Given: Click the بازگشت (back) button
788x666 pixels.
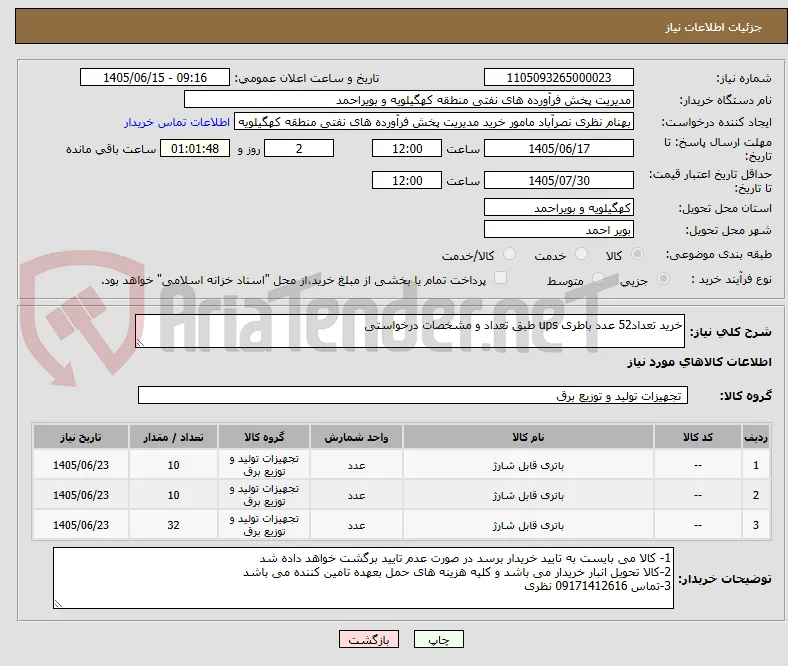Looking at the screenshot, I should tap(368, 639).
